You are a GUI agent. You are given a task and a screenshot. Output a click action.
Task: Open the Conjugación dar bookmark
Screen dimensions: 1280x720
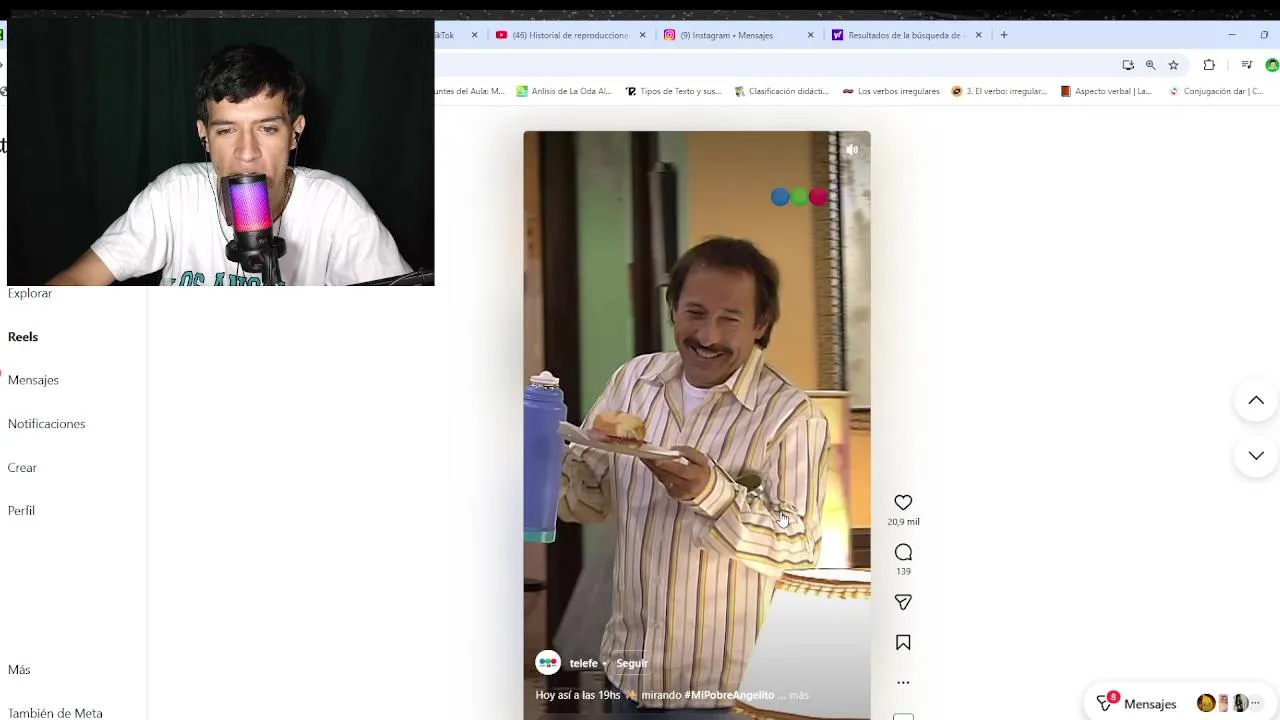click(1216, 91)
